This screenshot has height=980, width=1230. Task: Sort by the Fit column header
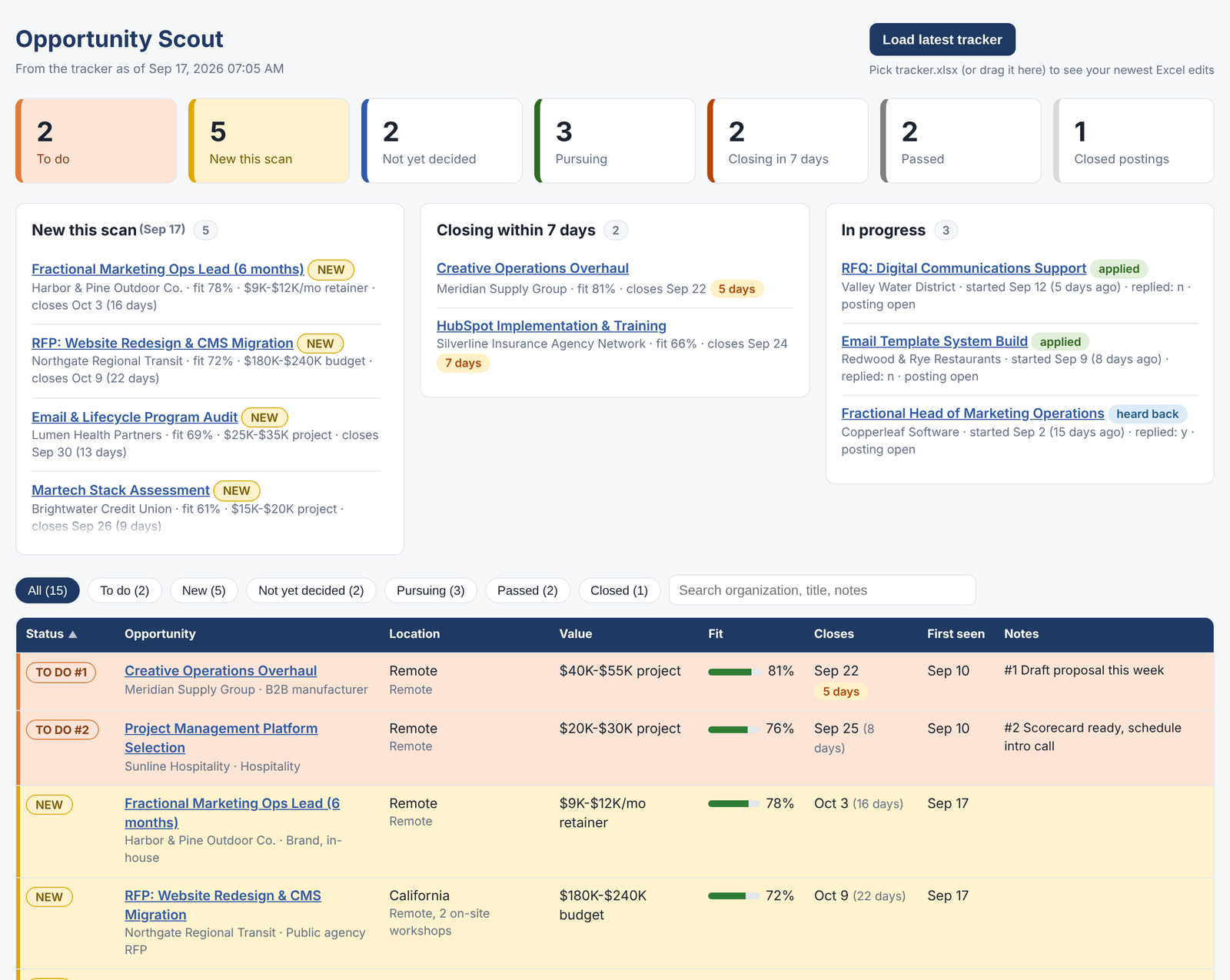716,634
